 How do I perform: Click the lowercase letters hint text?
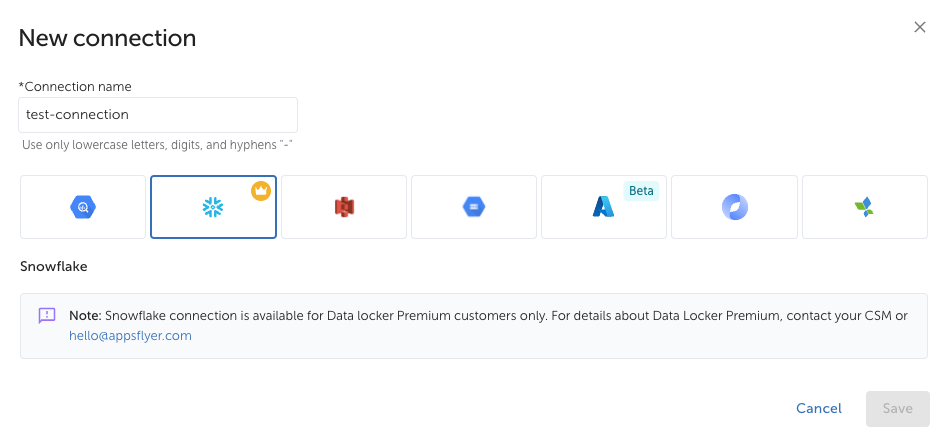pos(157,145)
